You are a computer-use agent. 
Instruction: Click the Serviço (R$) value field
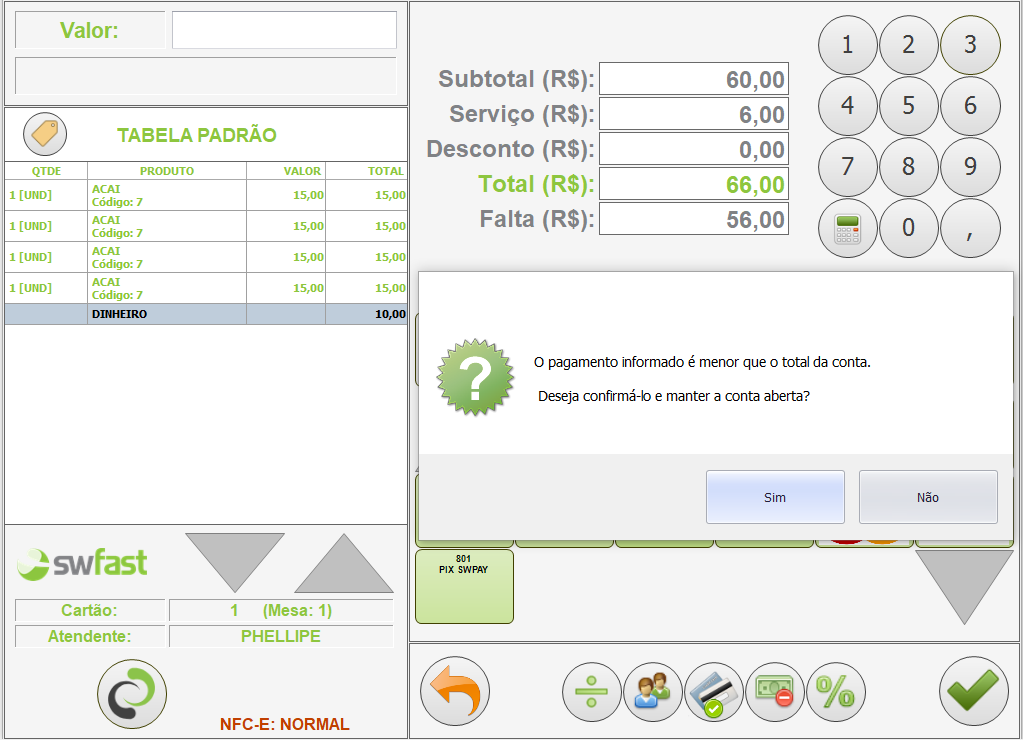pyautogui.click(x=694, y=114)
